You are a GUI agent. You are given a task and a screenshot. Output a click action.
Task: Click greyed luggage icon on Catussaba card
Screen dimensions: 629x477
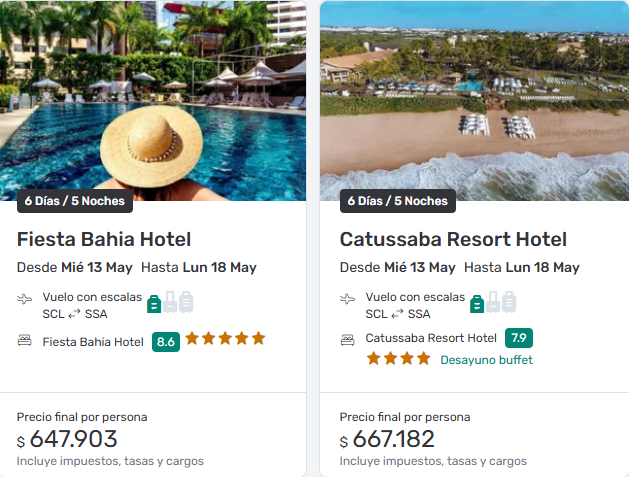pos(501,302)
